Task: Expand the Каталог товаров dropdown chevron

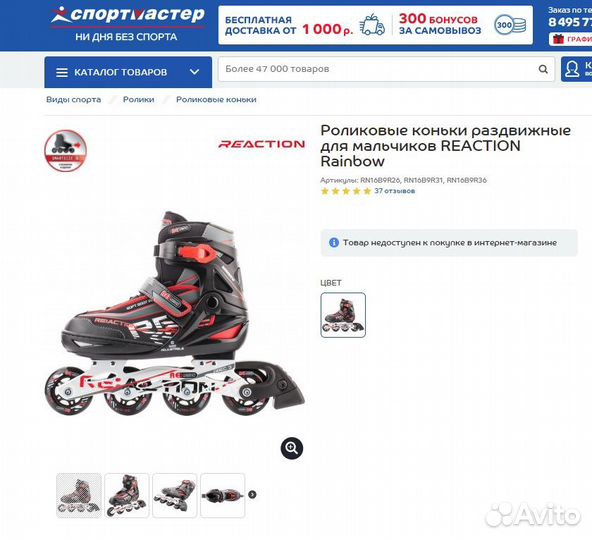Action: click(x=194, y=72)
